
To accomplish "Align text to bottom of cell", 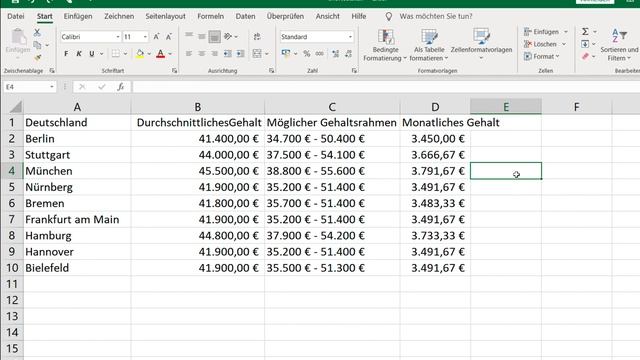I will pos(214,37).
